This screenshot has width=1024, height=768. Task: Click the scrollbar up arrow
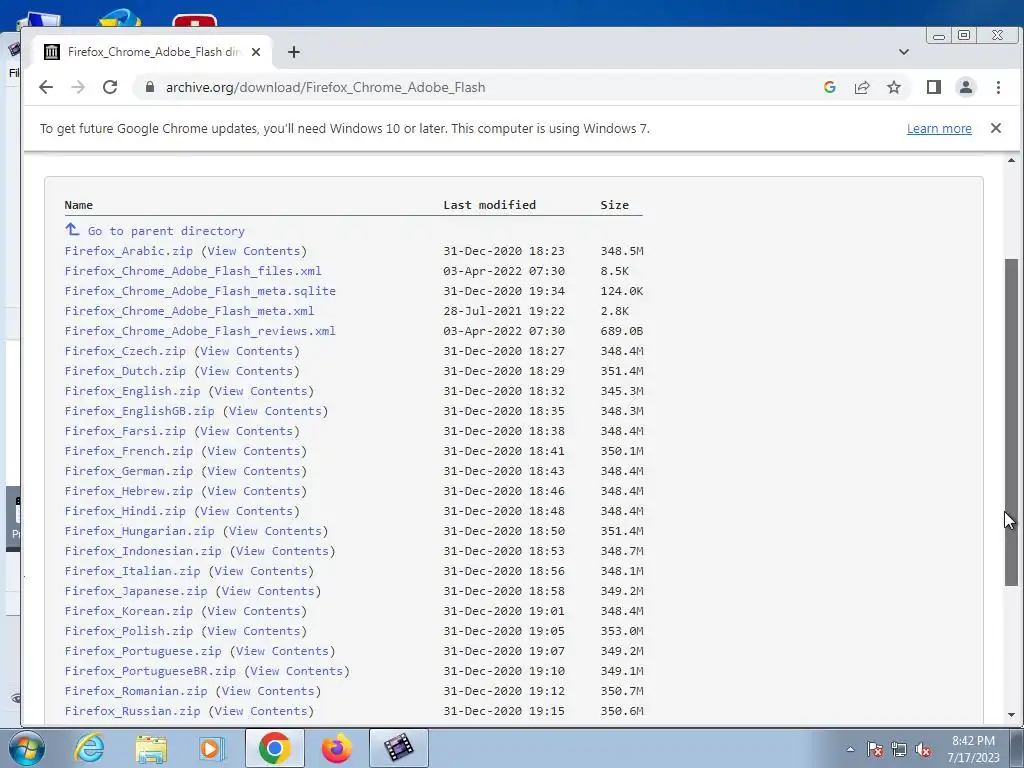1011,160
